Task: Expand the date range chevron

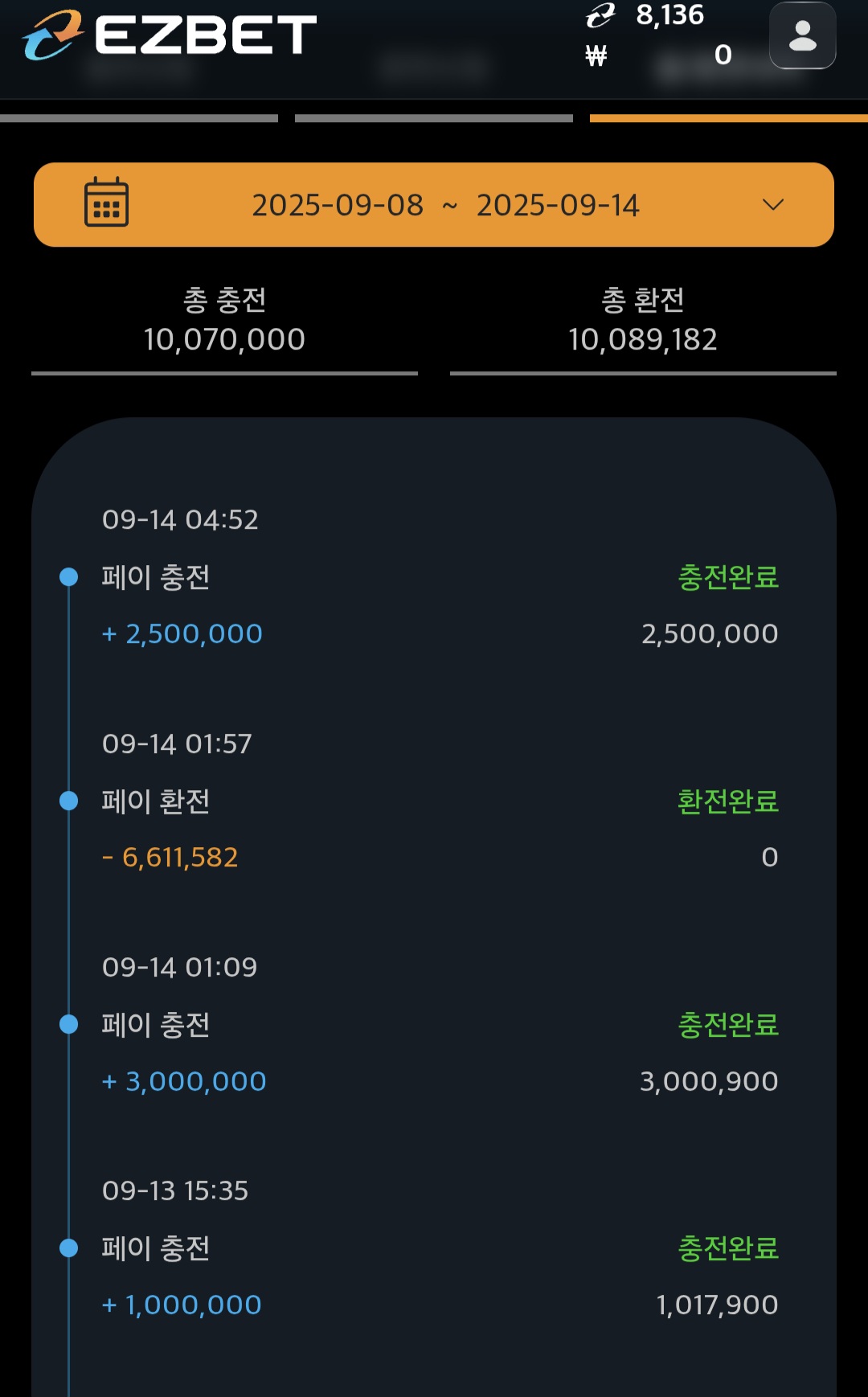Action: click(x=772, y=204)
